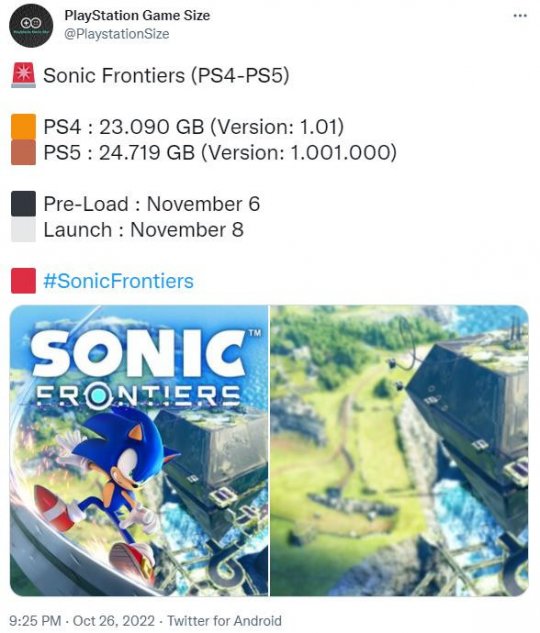Click the PS5 24.719 GB size line

220,153
